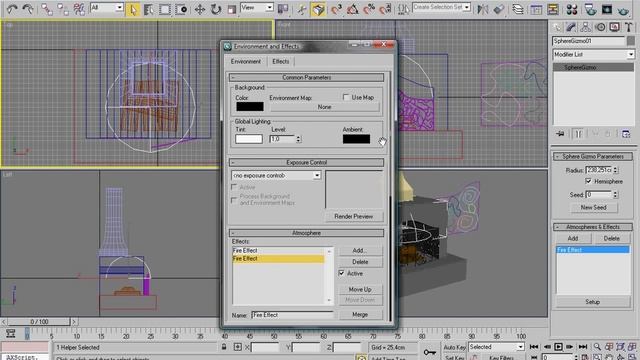
Task: Click the Render Preview button
Action: (353, 216)
